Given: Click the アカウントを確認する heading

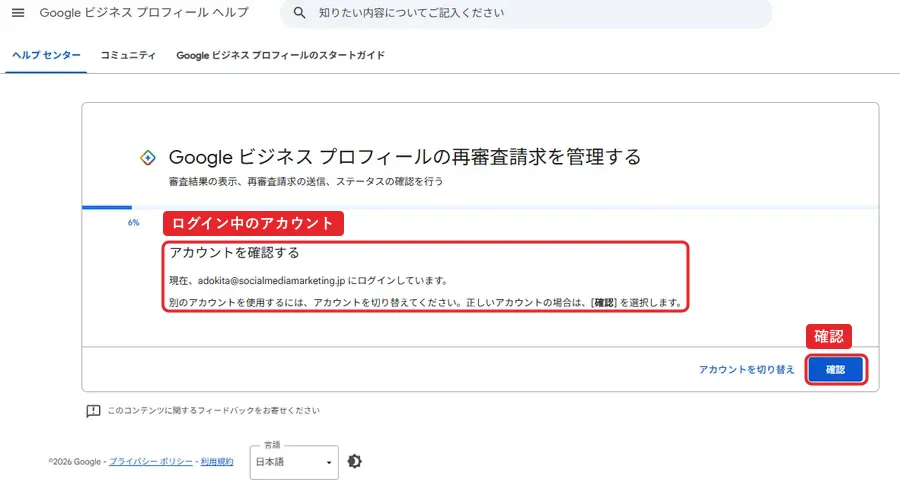Looking at the screenshot, I should pos(234,253).
